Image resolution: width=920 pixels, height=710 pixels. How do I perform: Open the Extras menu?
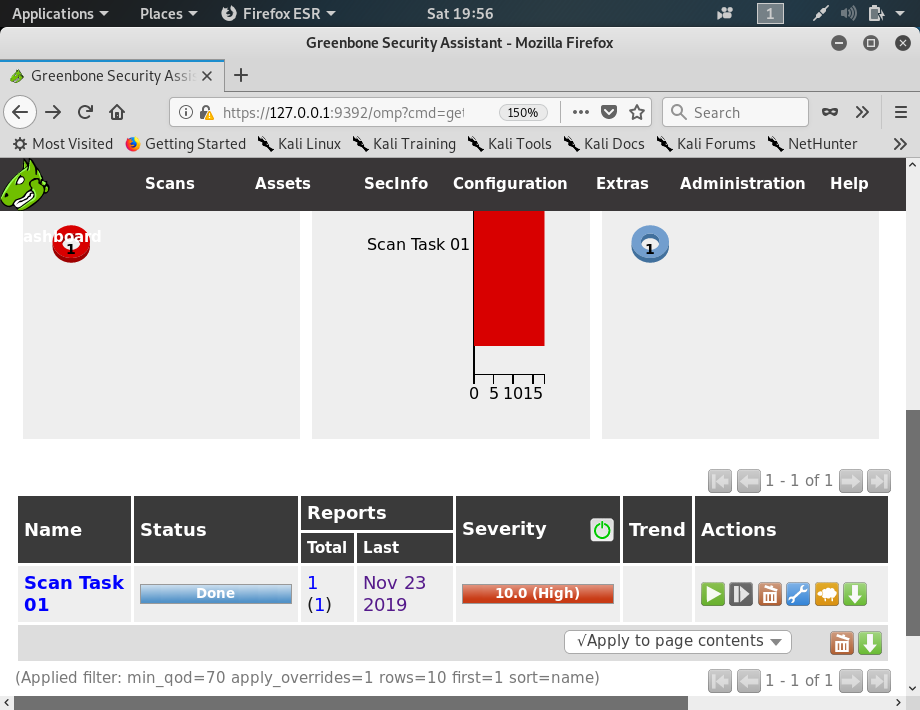pyautogui.click(x=622, y=184)
